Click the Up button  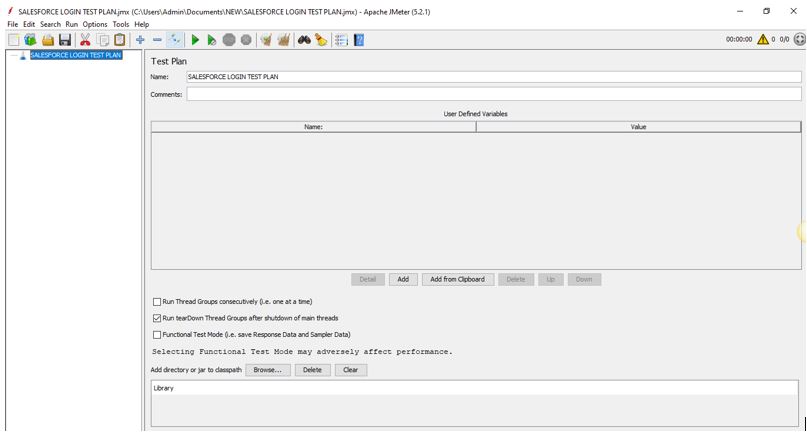(551, 279)
